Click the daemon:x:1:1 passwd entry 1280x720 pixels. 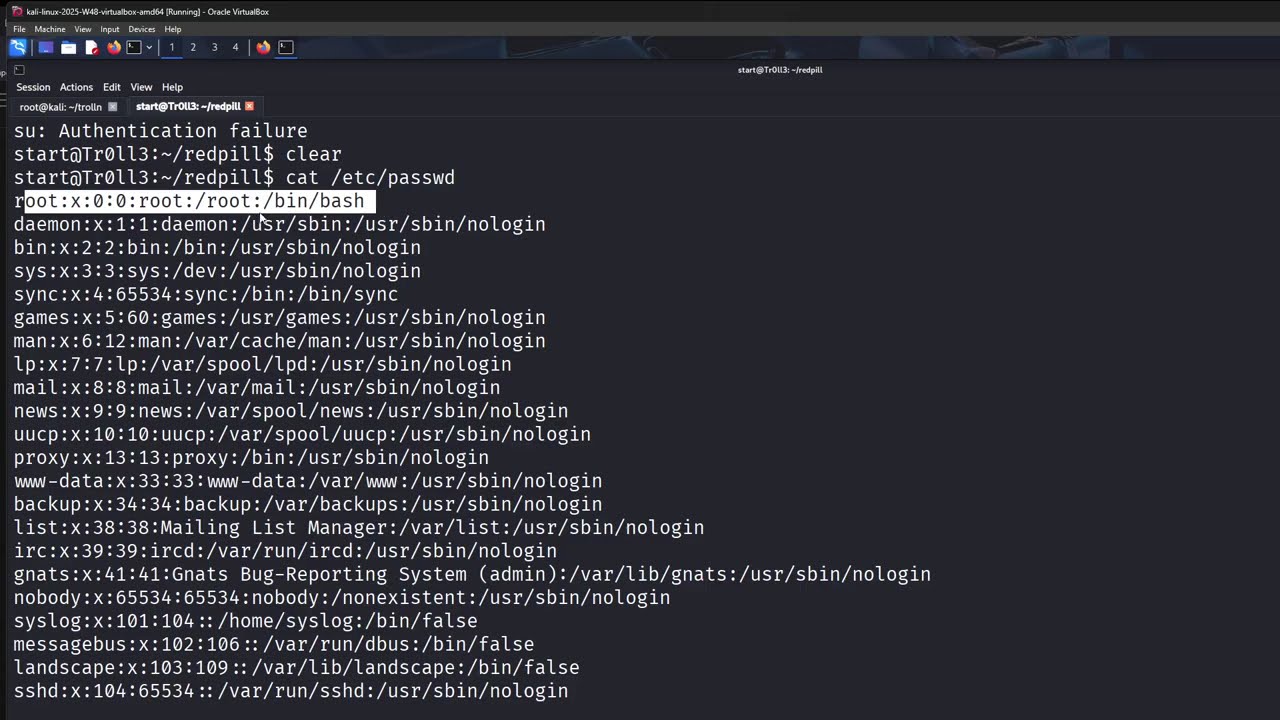(x=280, y=224)
